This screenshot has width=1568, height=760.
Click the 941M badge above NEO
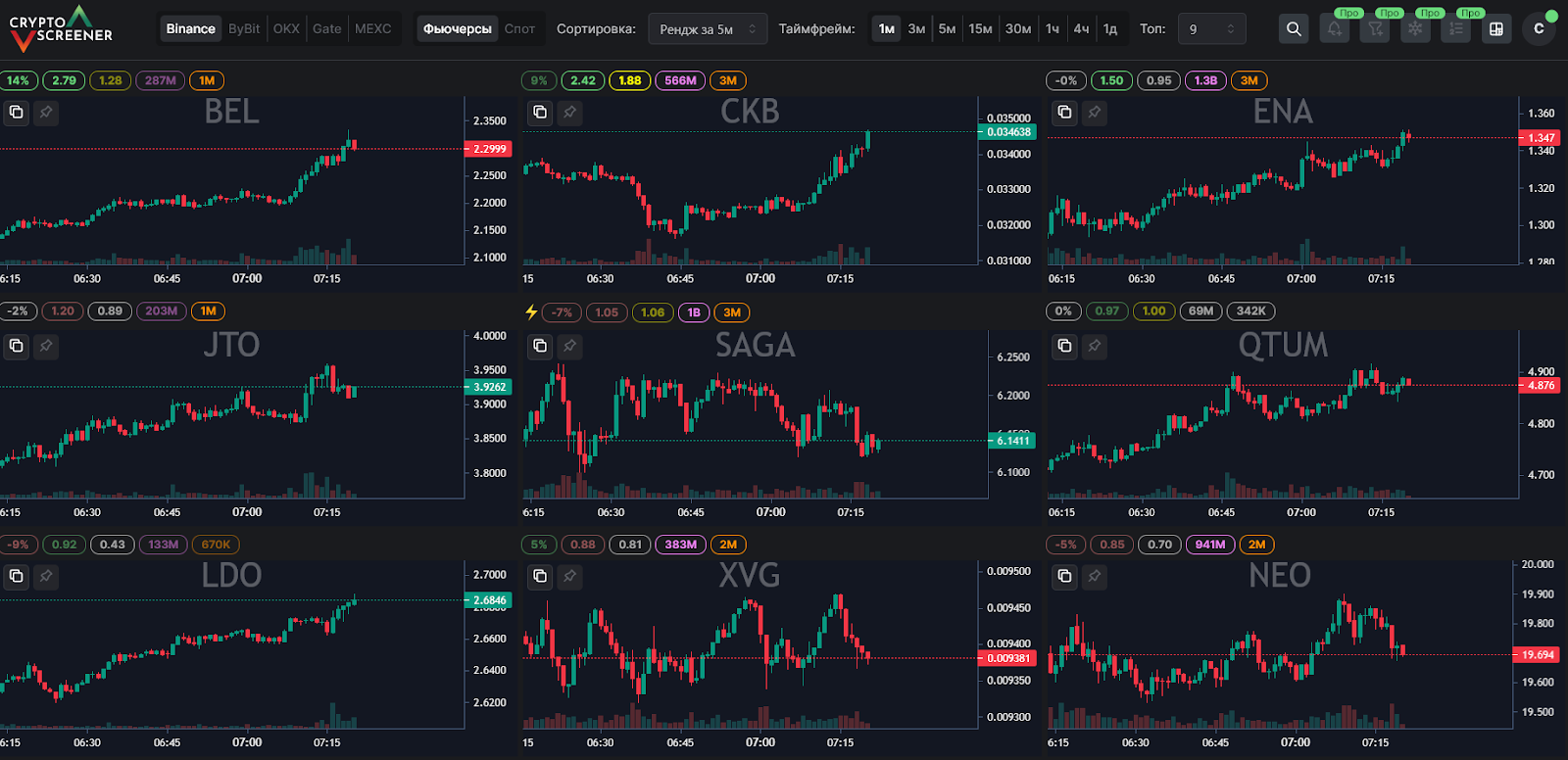tap(1210, 545)
